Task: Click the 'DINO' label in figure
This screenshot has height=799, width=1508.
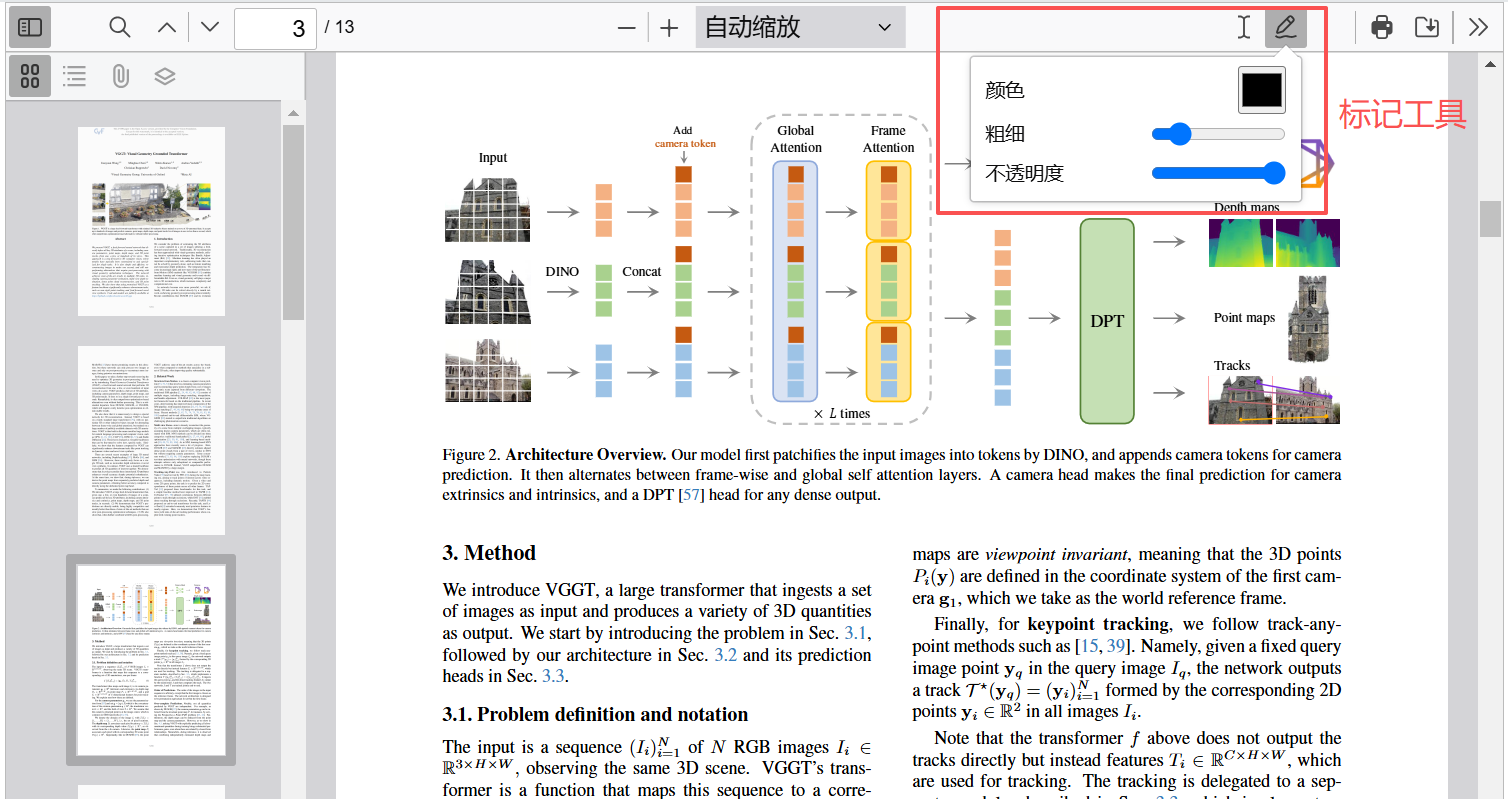Action: pyautogui.click(x=562, y=271)
